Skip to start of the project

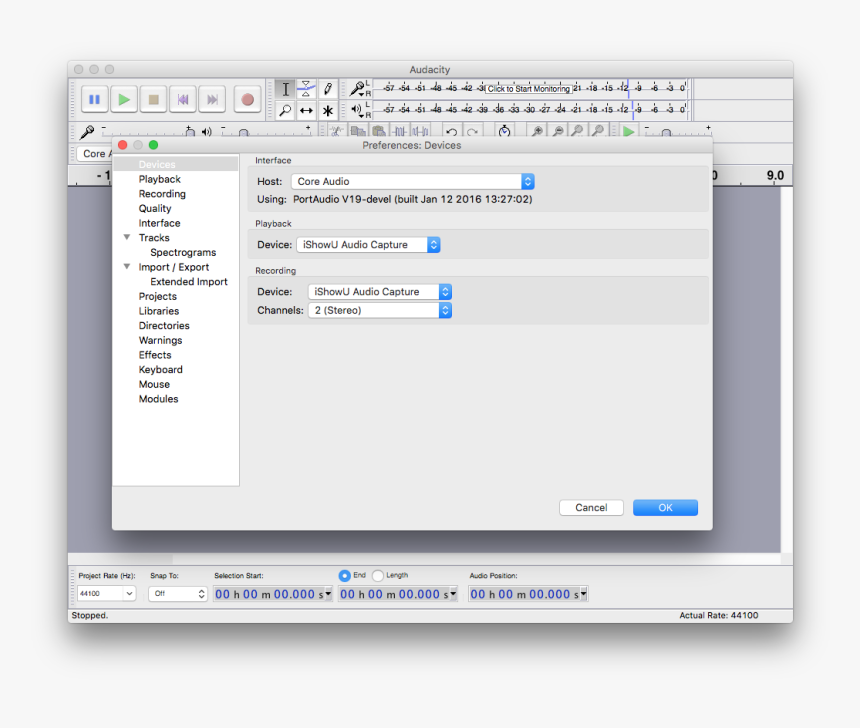[183, 99]
